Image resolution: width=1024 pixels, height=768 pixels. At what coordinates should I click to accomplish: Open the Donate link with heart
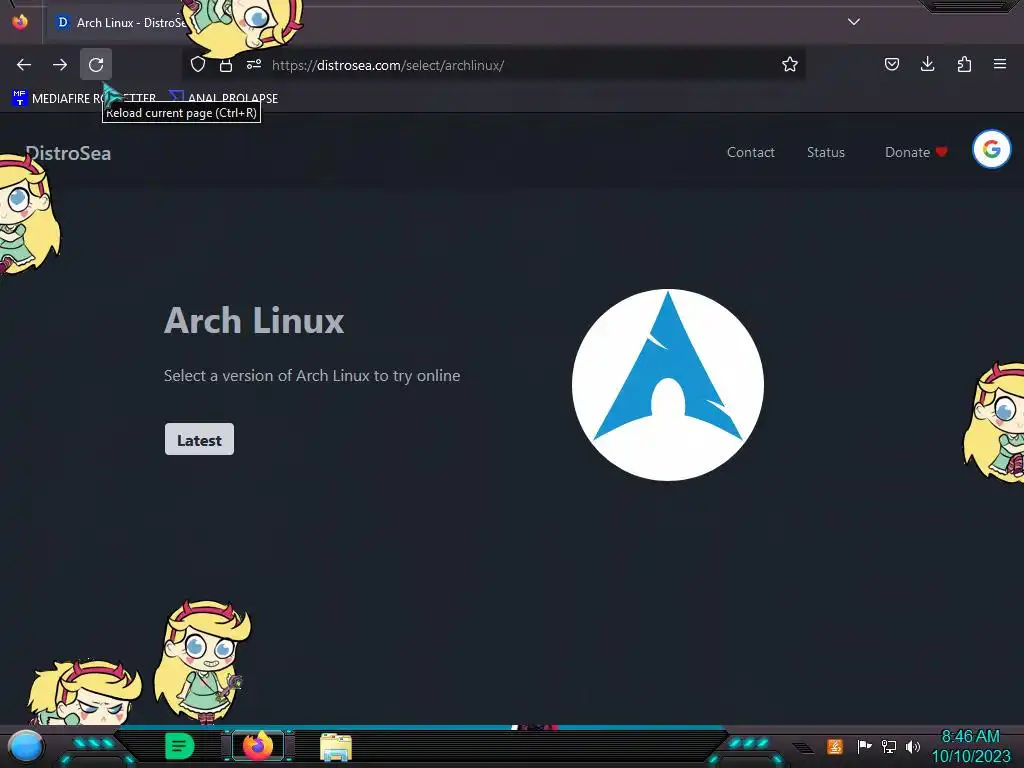coord(916,152)
